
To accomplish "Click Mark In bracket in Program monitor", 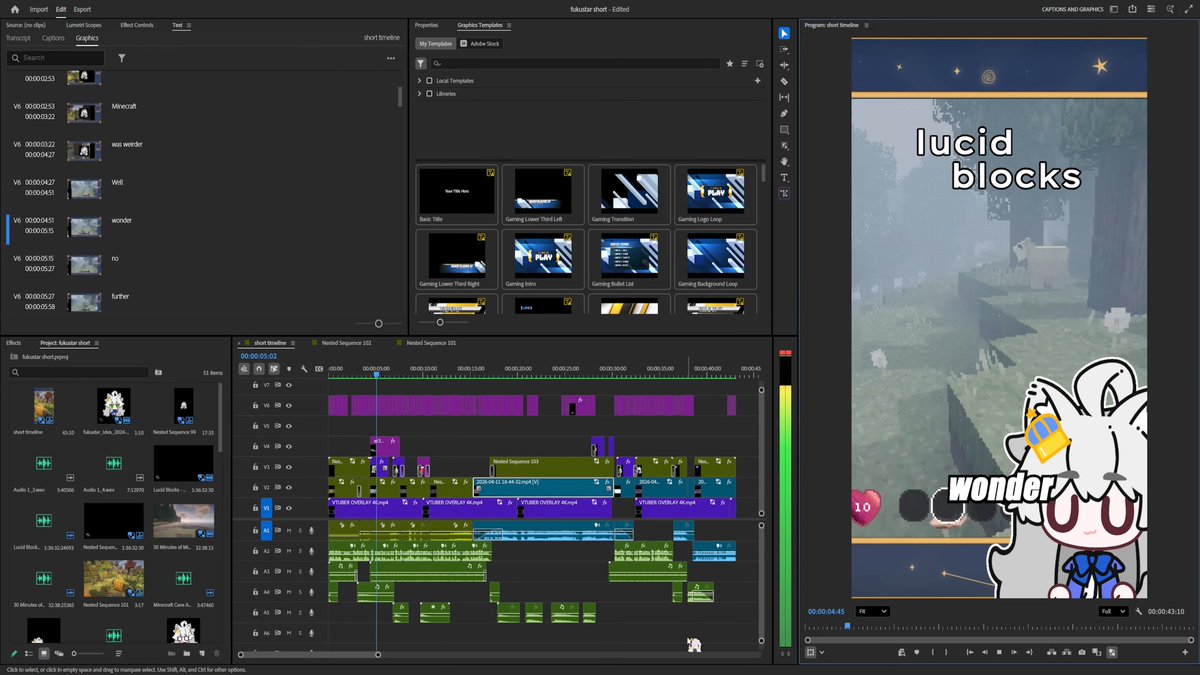I will [933, 652].
